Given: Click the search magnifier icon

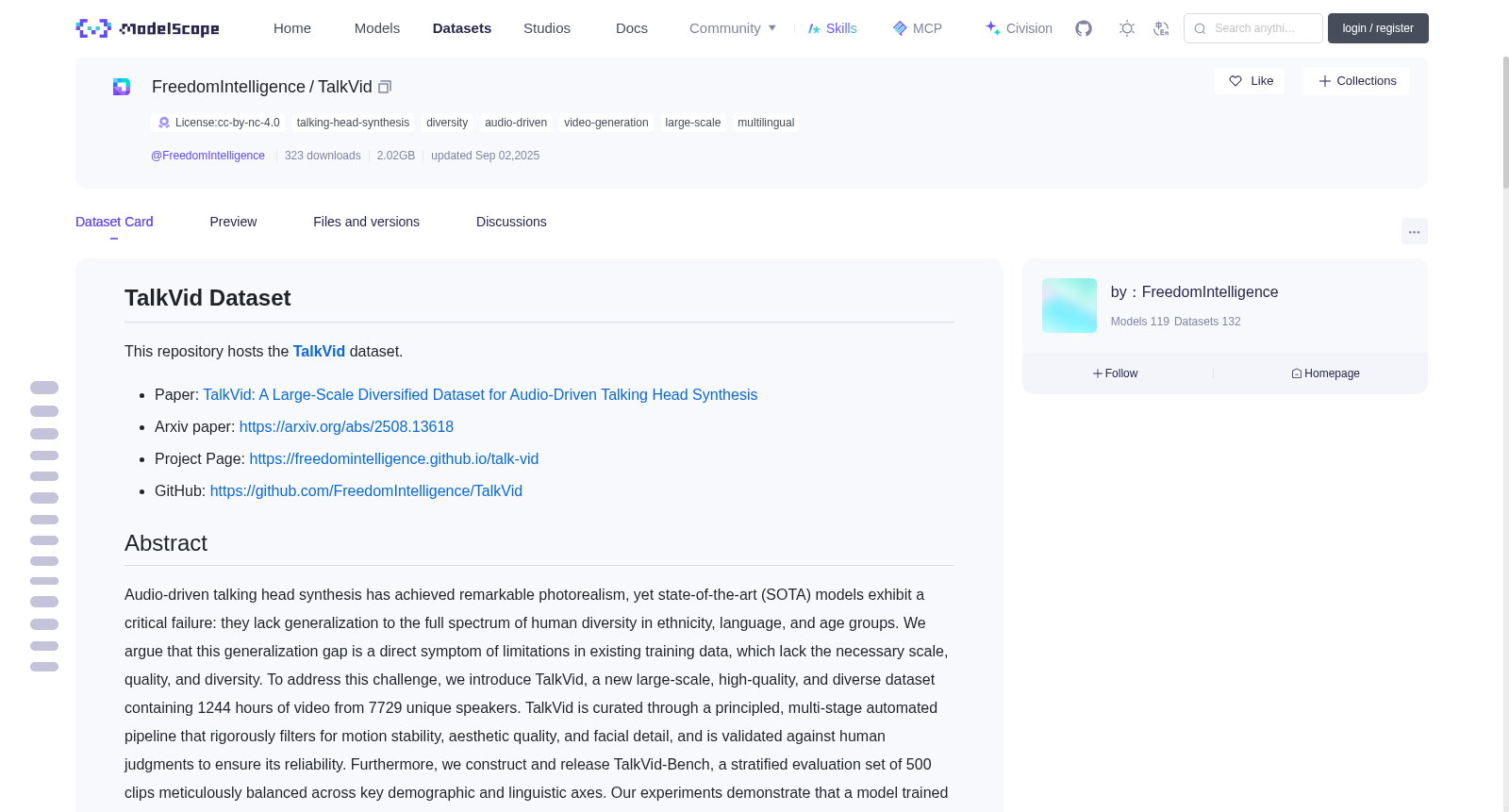Looking at the screenshot, I should (1200, 28).
